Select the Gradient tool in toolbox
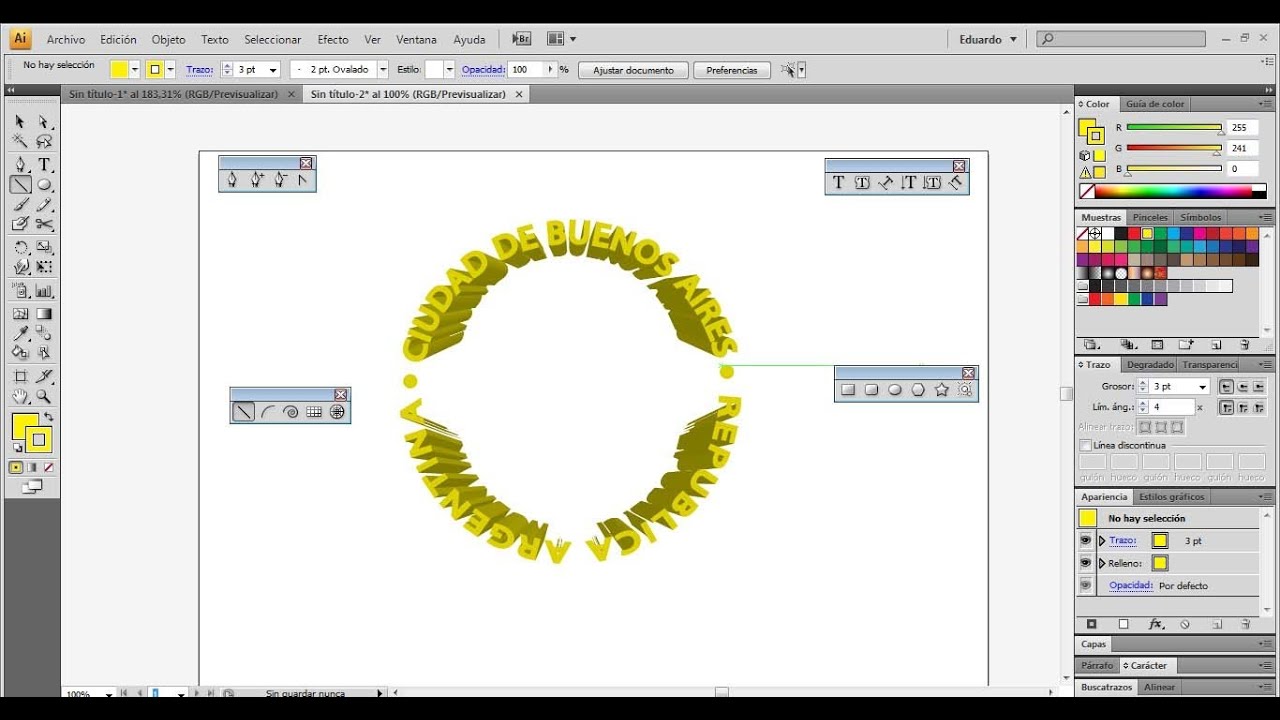1280x720 pixels. 44,313
